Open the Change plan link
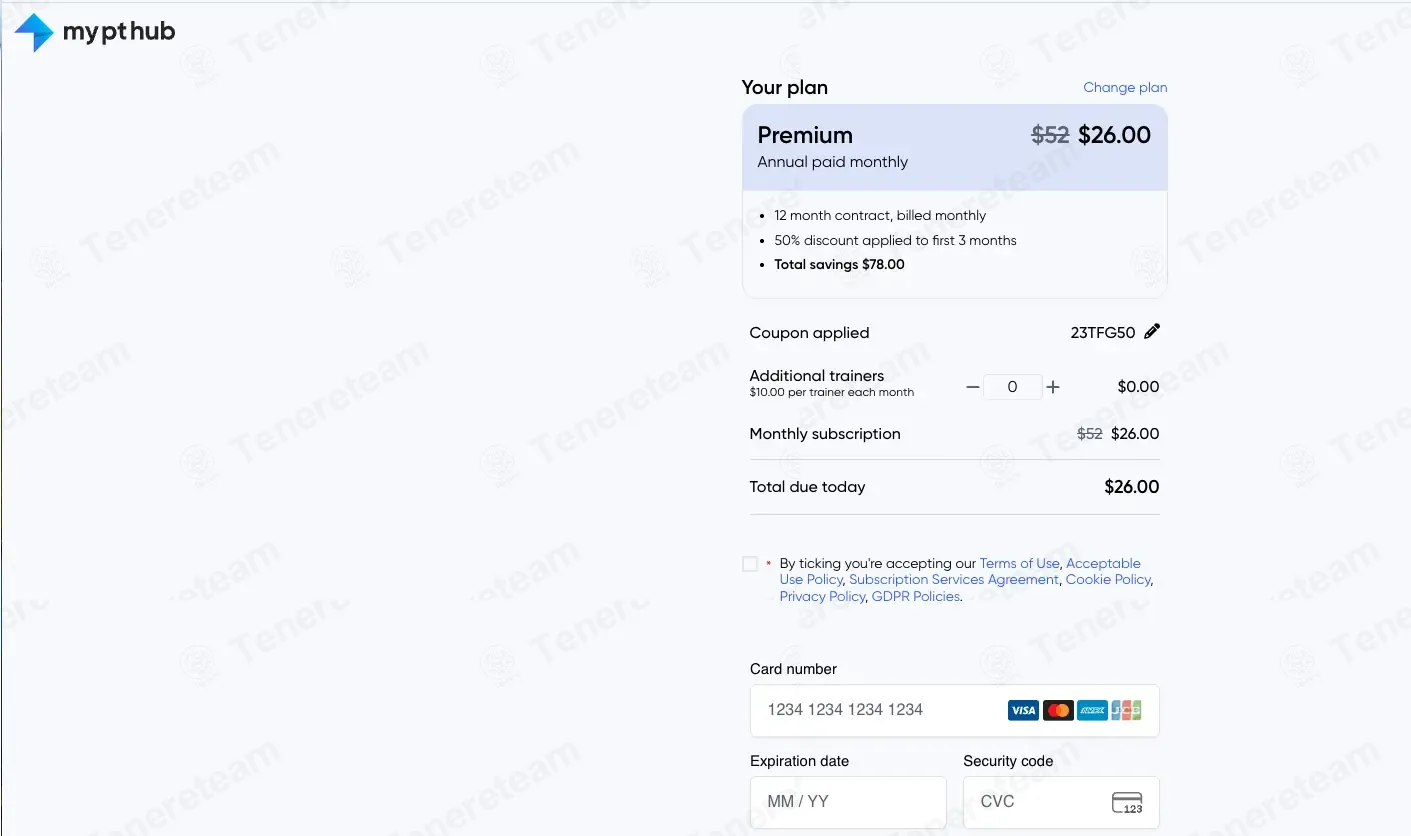 click(1125, 87)
